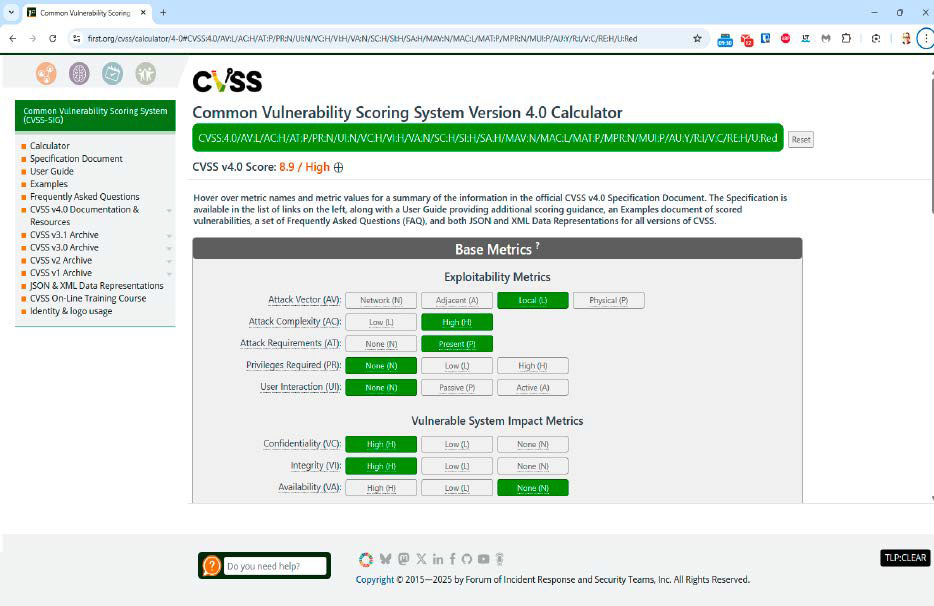Click the YouTube icon in footer
The height and width of the screenshot is (606, 934).
point(483,559)
